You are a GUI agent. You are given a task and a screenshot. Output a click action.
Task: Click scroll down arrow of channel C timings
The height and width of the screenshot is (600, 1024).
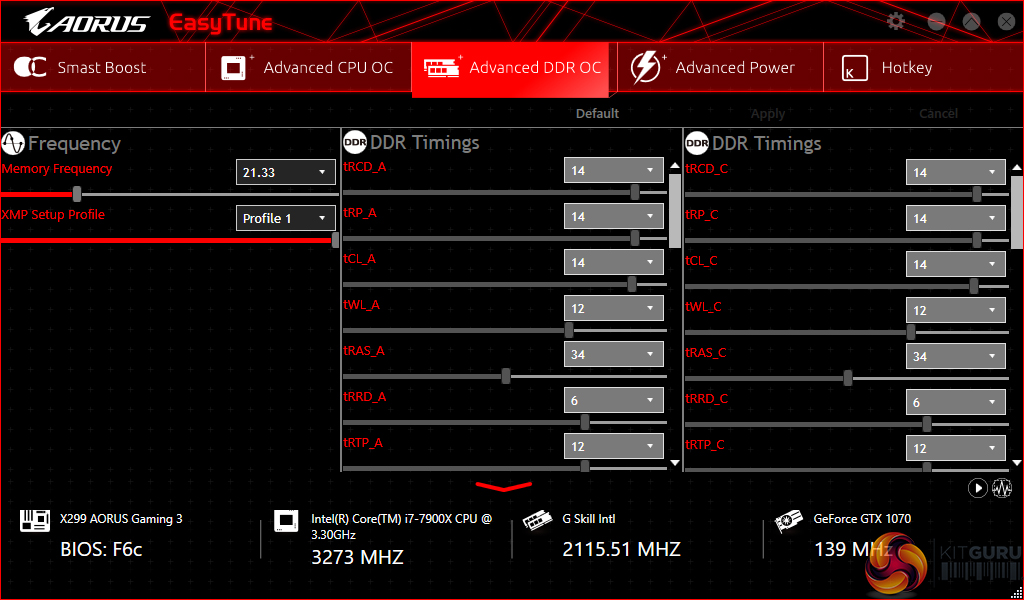click(x=1017, y=463)
